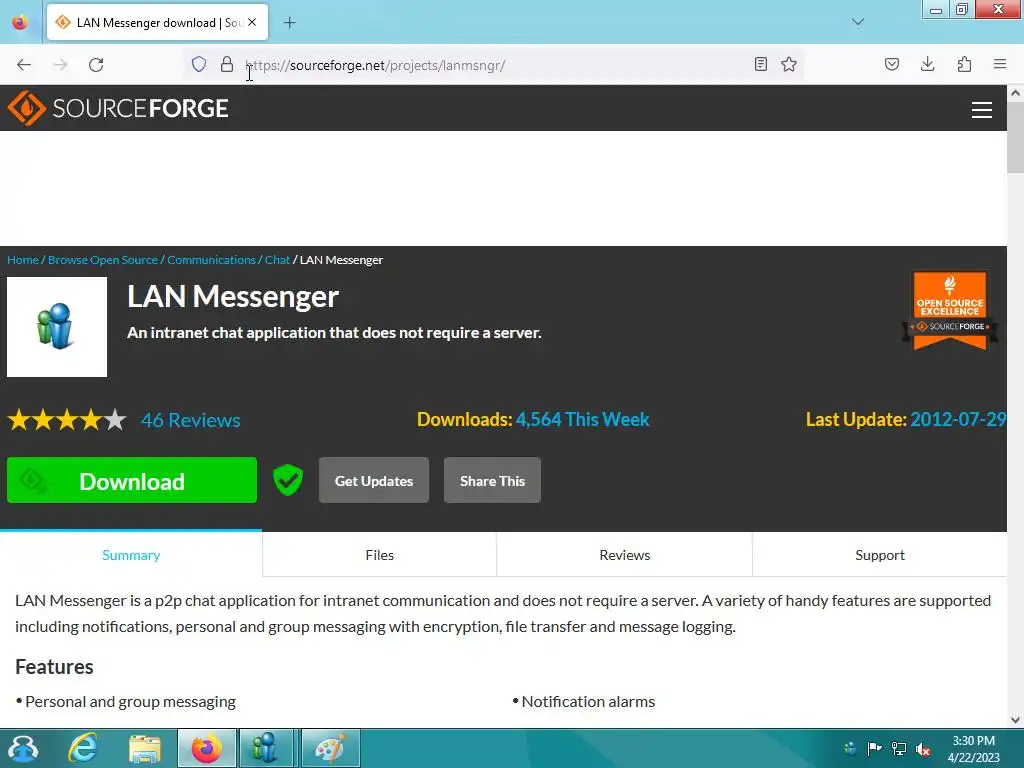This screenshot has width=1024, height=768.
Task: Toggle reader view in the address bar
Action: tap(761, 64)
